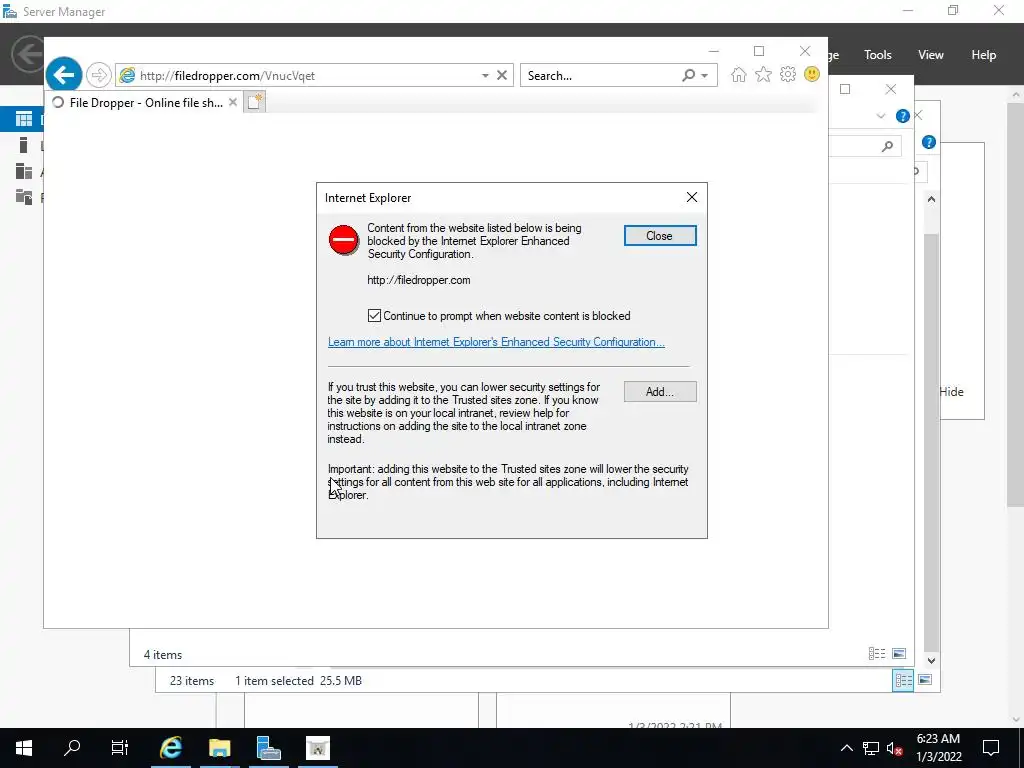Screen dimensions: 1024x768
Task: Expand ribbon chevron in Explorer window
Action: click(880, 116)
